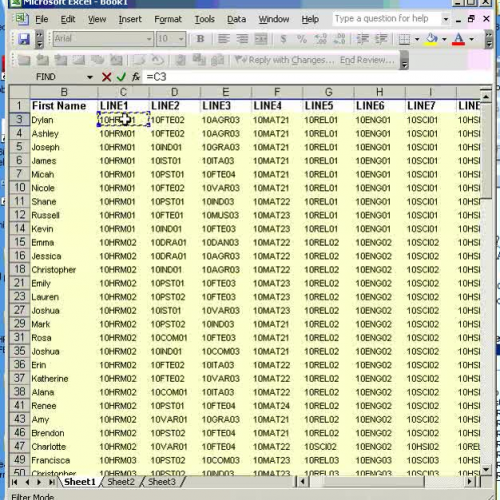Screen dimensions: 500x500
Task: Click Reply with Changes button
Action: (284, 60)
